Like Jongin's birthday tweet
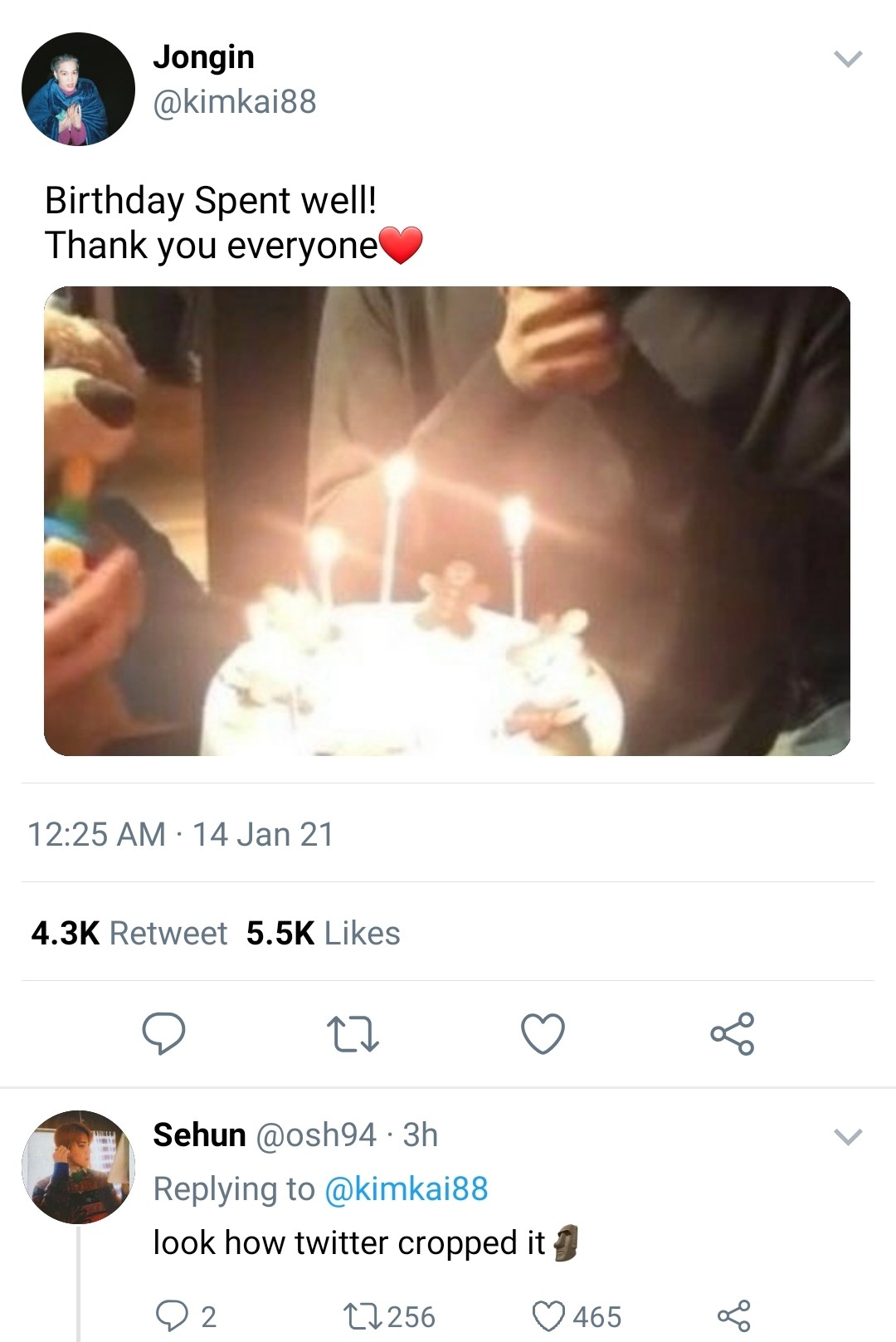 [543, 1034]
